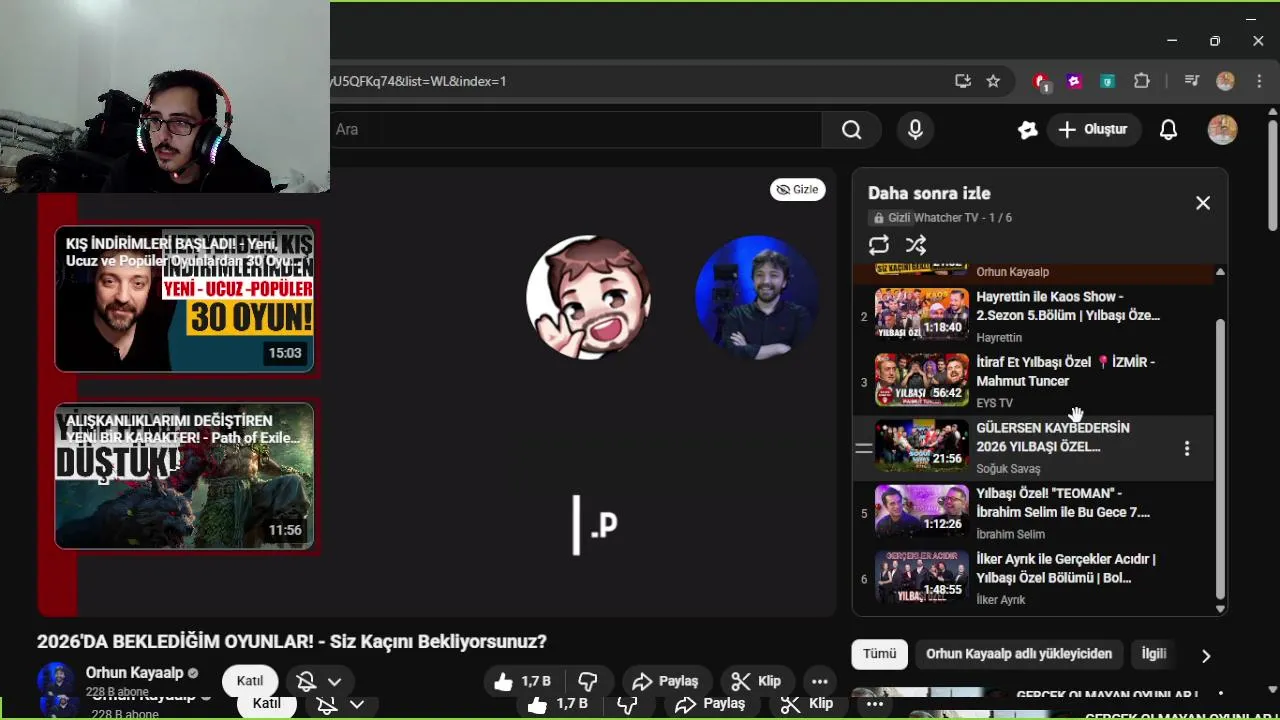1280x720 pixels.
Task: Toggle playlist loop
Action: point(879,245)
